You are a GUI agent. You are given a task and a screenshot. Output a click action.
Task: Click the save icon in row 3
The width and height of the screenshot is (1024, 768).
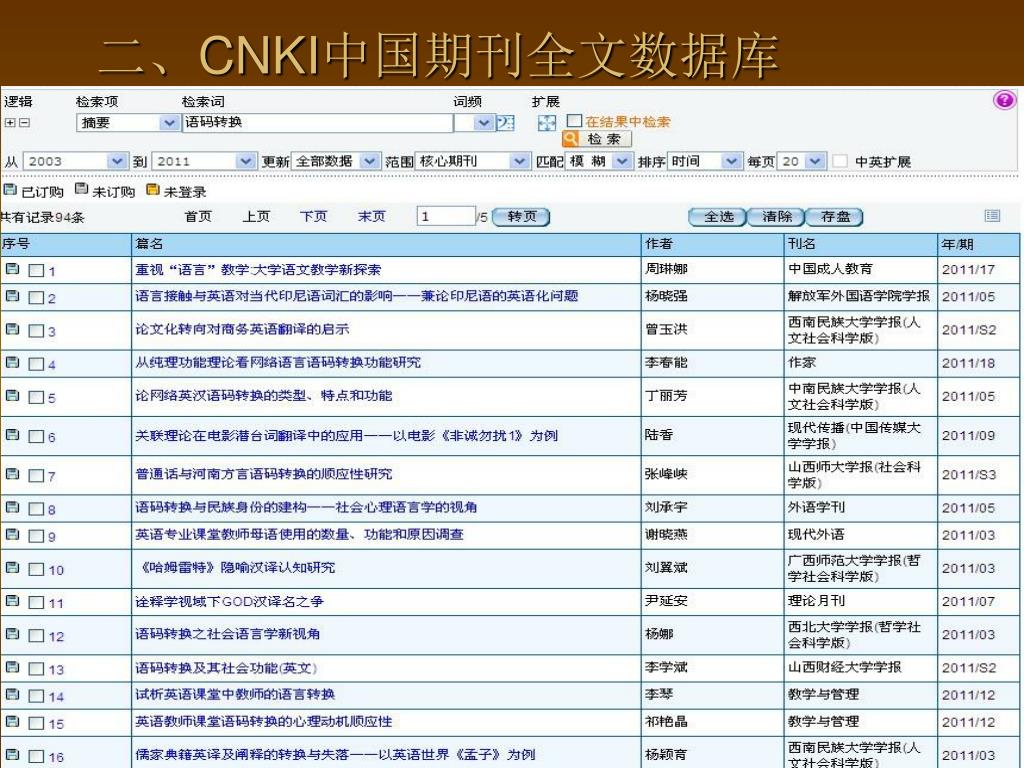click(12, 328)
